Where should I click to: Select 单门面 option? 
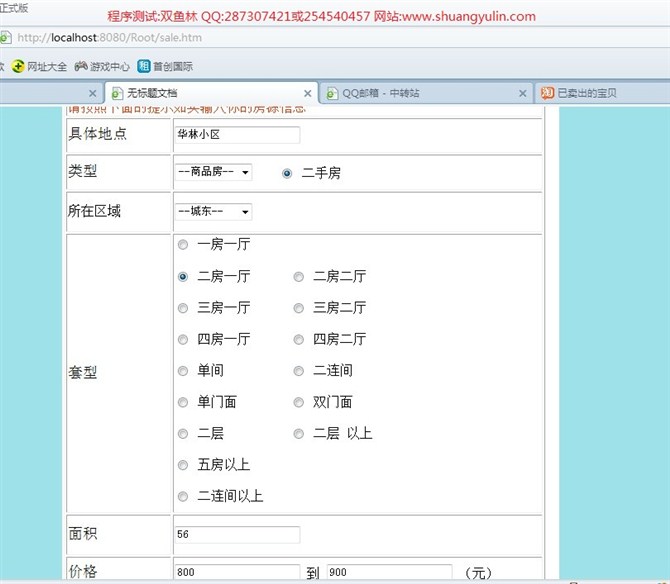[183, 402]
